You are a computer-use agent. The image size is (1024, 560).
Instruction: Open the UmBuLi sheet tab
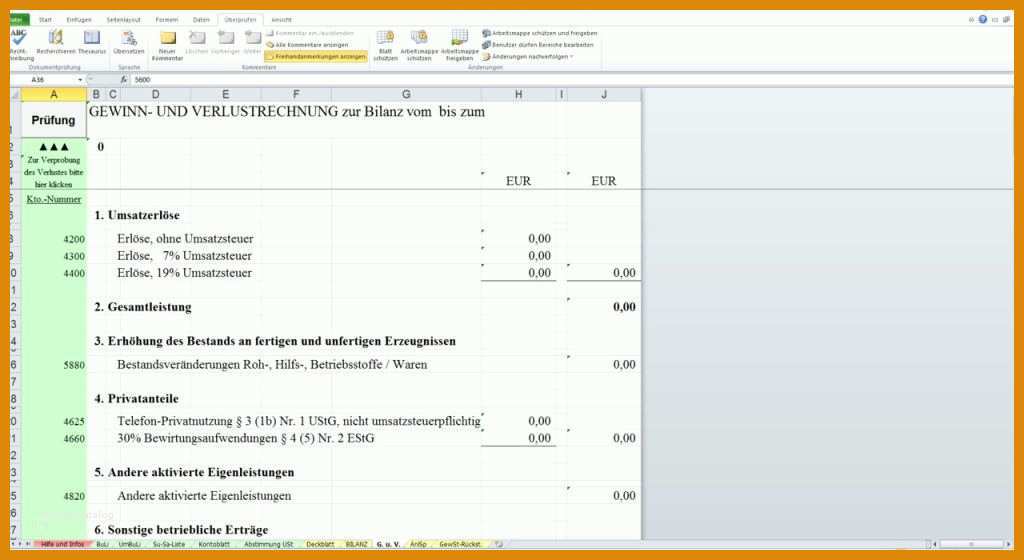pyautogui.click(x=129, y=544)
